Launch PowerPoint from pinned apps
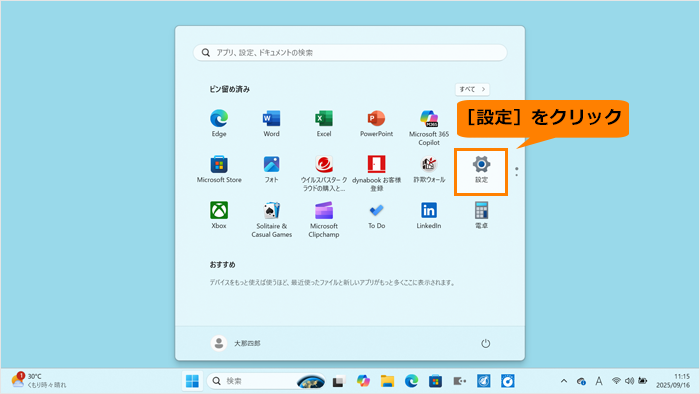This screenshot has height=394, width=700. tap(376, 124)
